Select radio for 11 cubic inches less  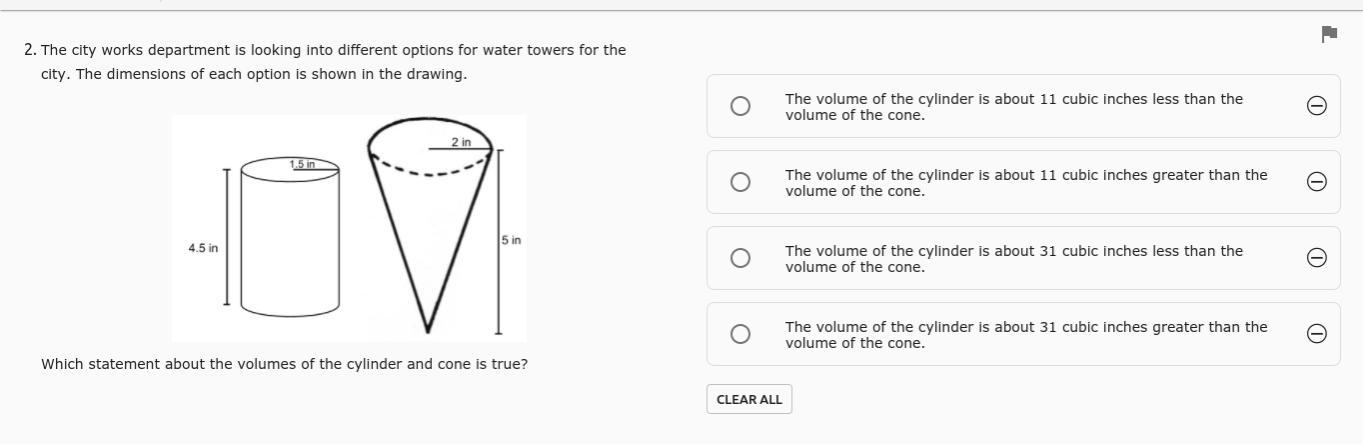tap(740, 106)
